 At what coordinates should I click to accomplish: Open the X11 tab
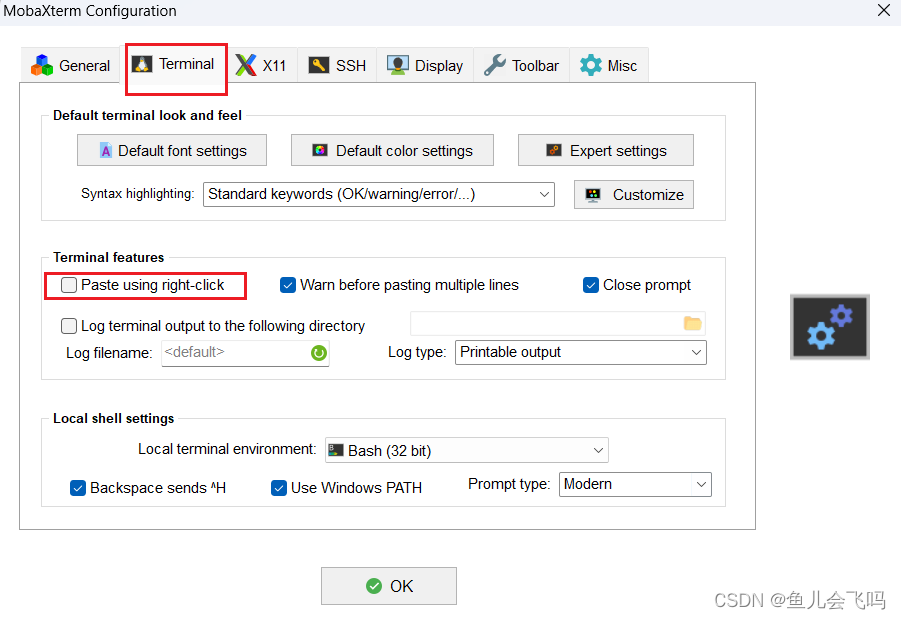coord(261,66)
